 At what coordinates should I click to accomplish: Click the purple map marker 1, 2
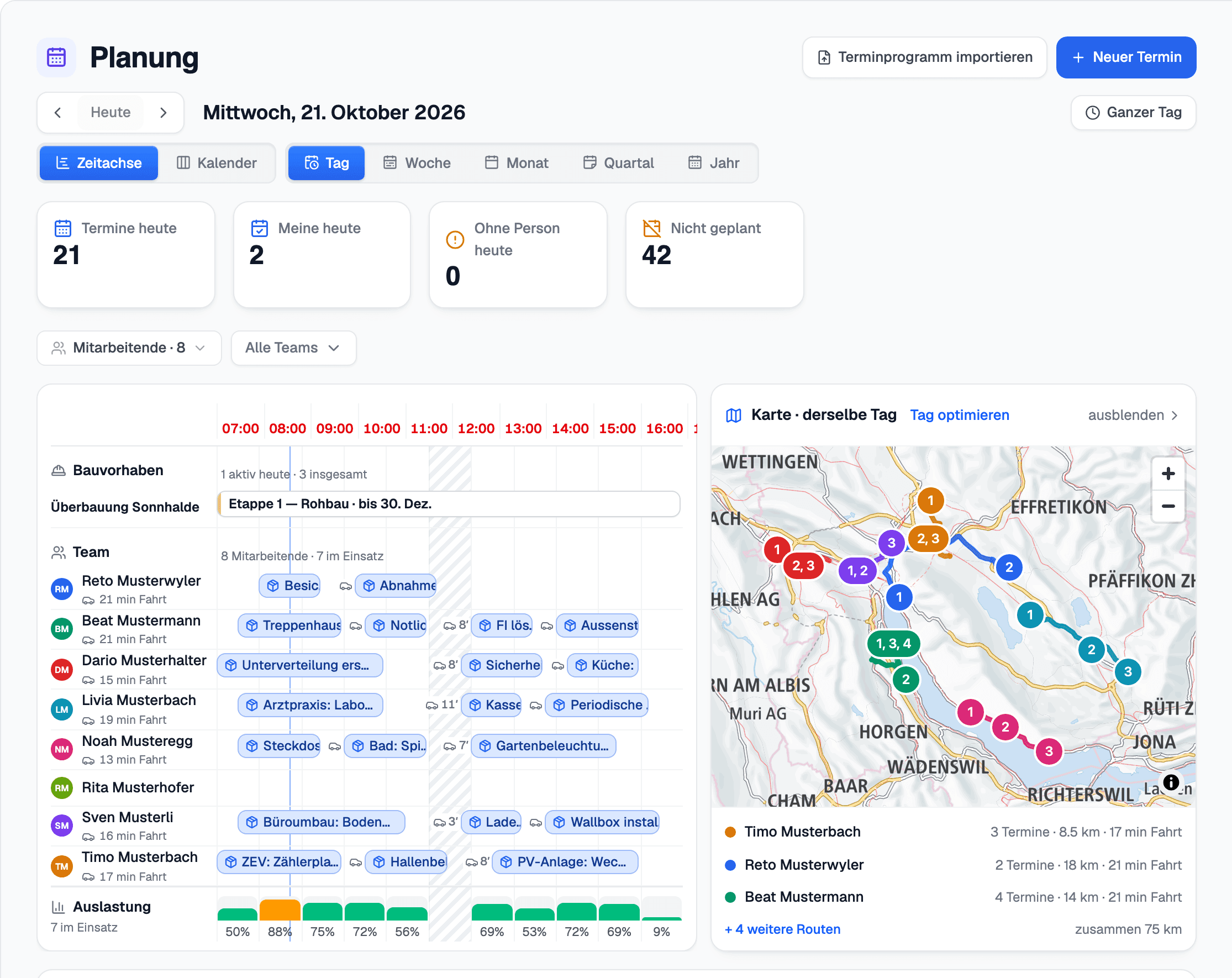click(857, 570)
